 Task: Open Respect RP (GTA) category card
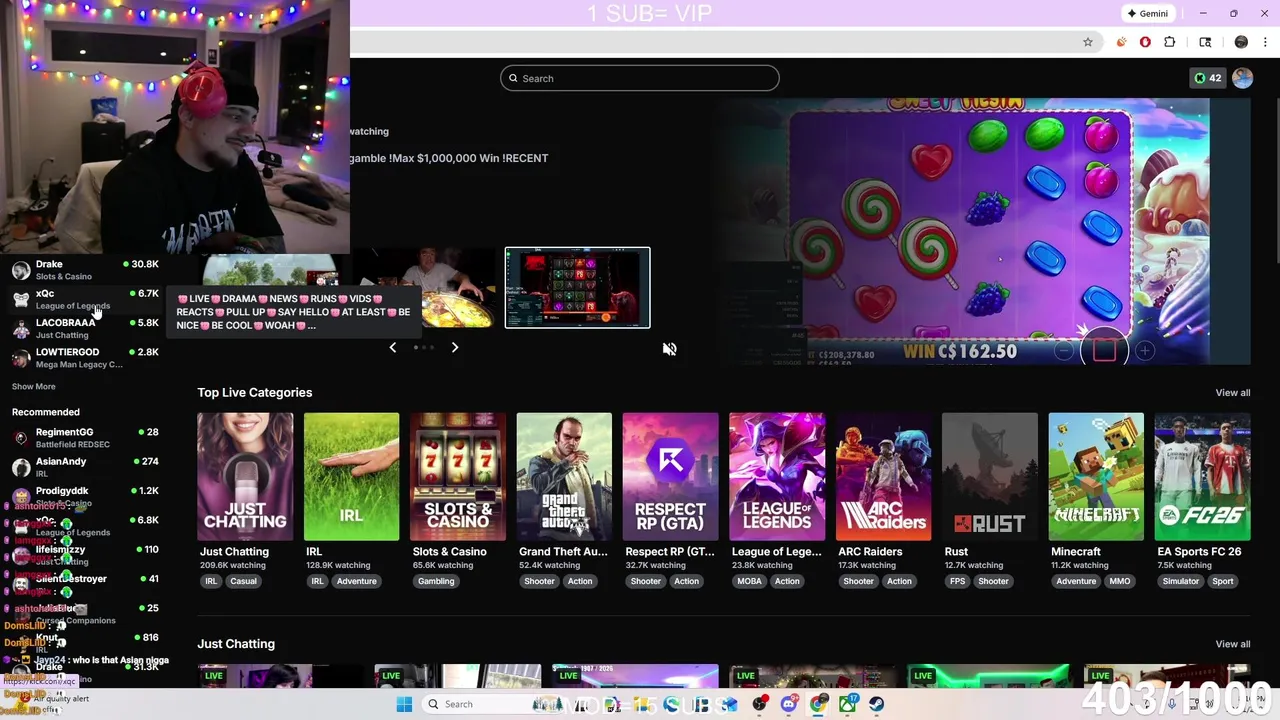[x=670, y=477]
